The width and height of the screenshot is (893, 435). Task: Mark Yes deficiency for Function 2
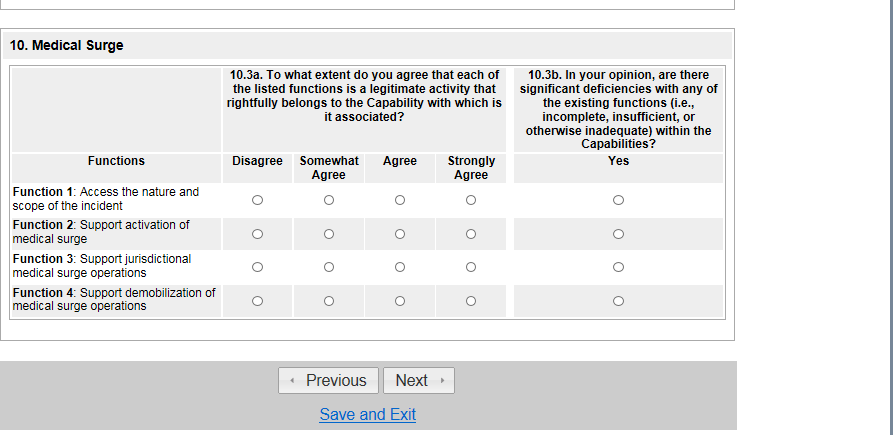[619, 234]
